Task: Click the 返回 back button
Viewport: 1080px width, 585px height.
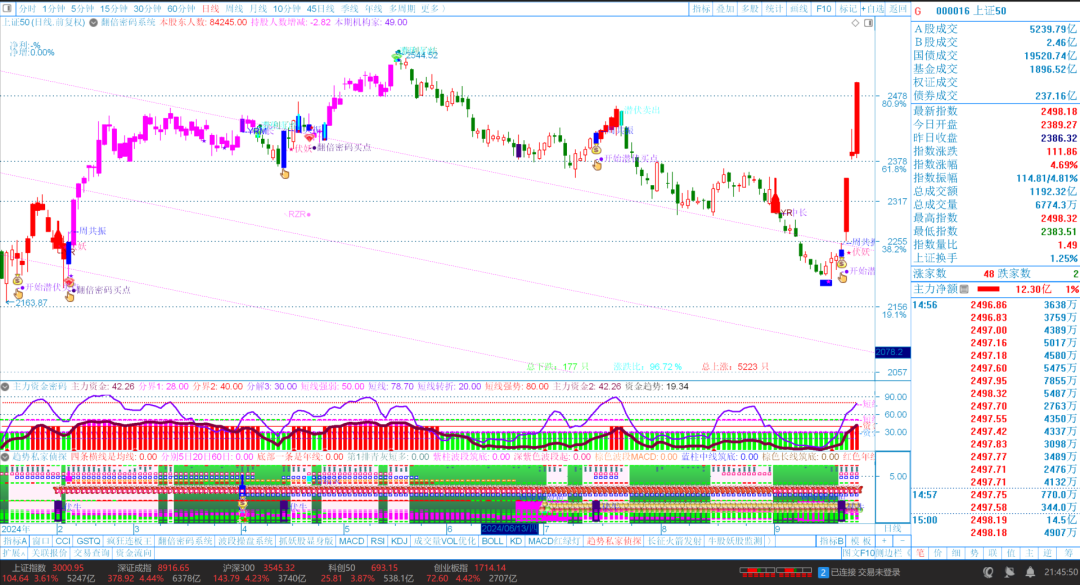Action: point(897,9)
